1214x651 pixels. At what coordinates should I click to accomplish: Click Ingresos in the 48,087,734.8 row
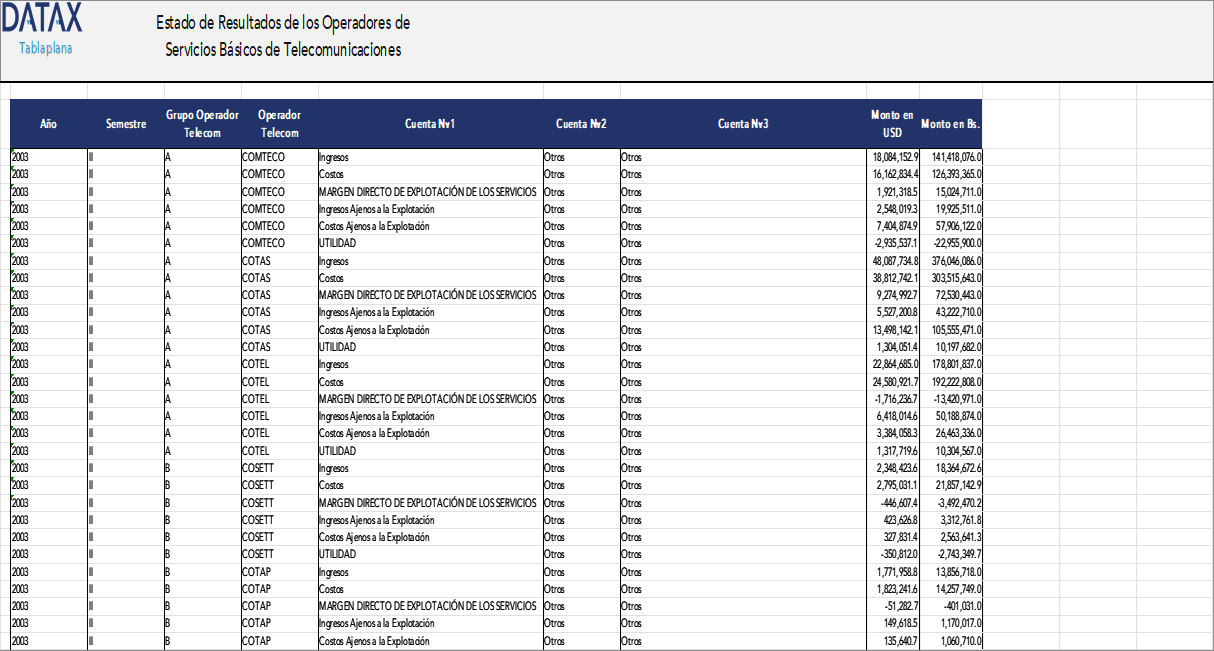pyautogui.click(x=430, y=261)
